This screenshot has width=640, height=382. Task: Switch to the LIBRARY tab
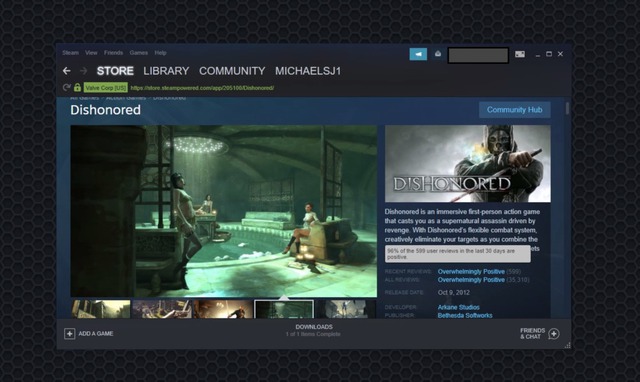pyautogui.click(x=166, y=71)
